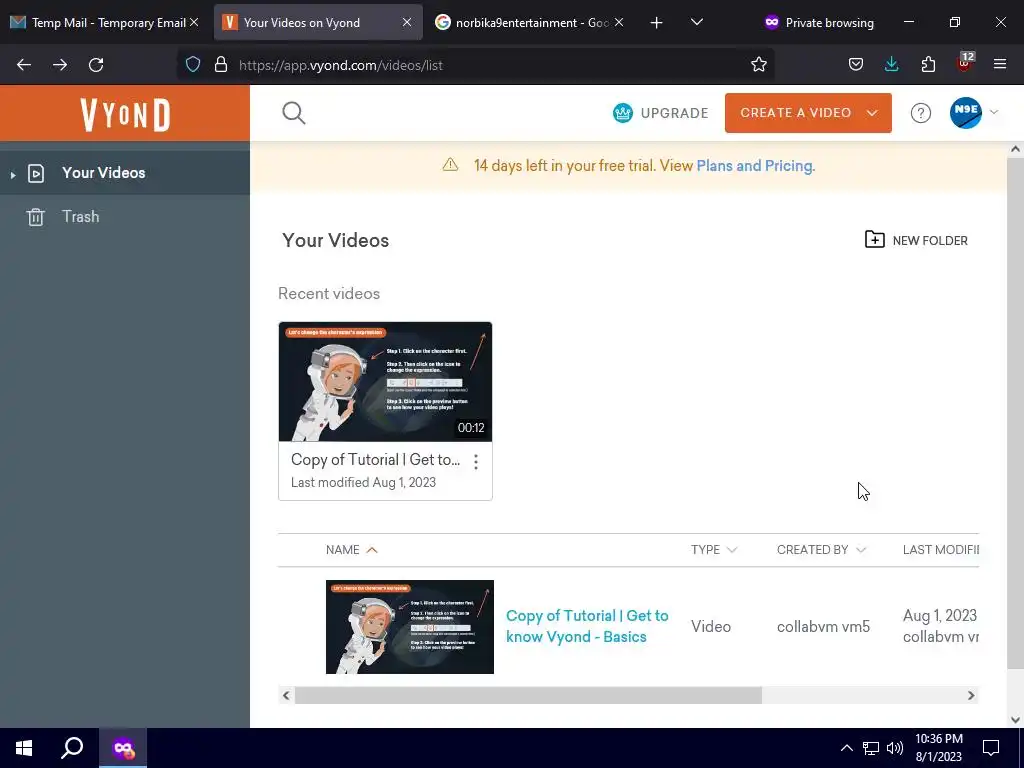Click the network tray icon

[x=871, y=748]
